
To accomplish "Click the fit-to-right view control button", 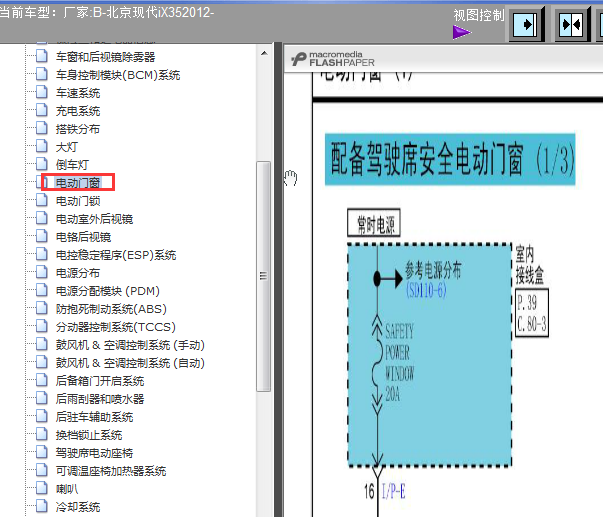I will (x=527, y=25).
